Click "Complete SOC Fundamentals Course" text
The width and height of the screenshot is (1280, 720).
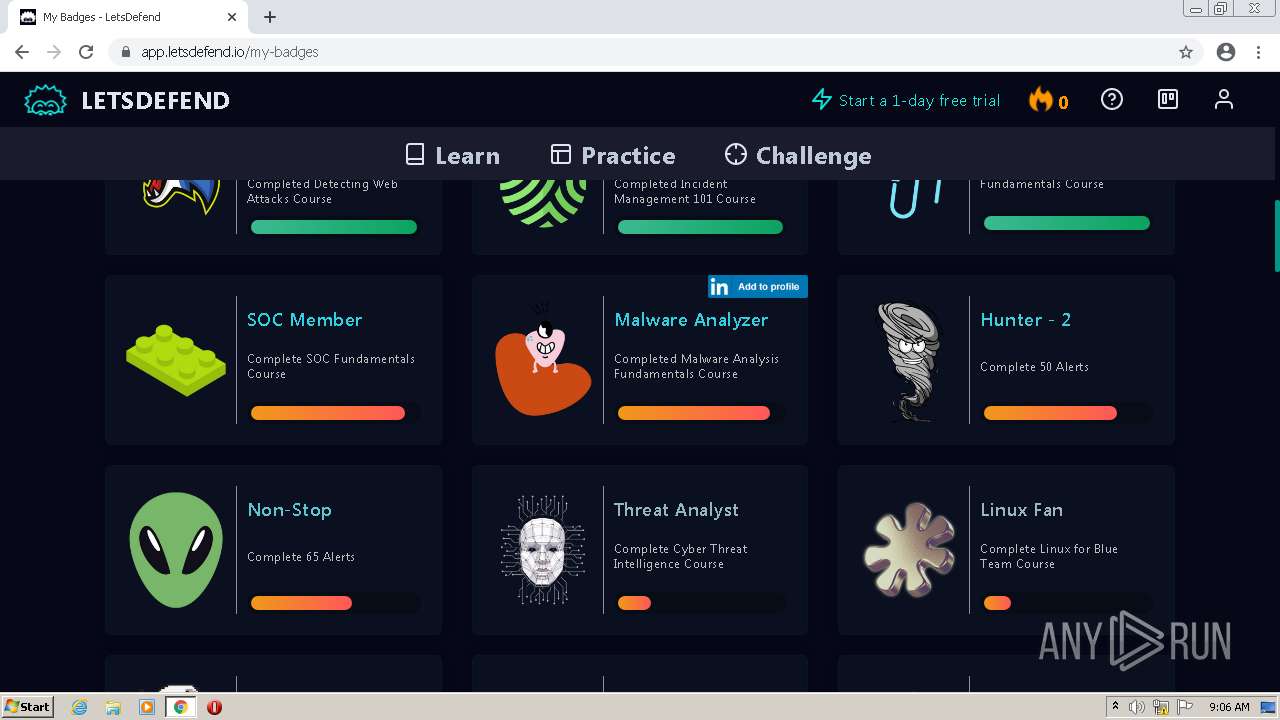point(331,366)
